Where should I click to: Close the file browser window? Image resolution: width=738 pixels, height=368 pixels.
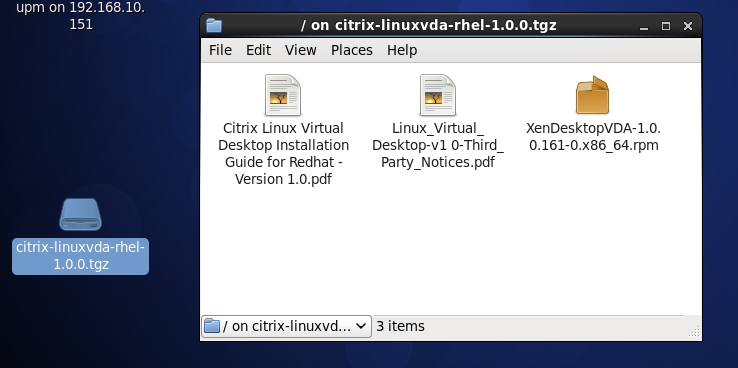tap(688, 26)
